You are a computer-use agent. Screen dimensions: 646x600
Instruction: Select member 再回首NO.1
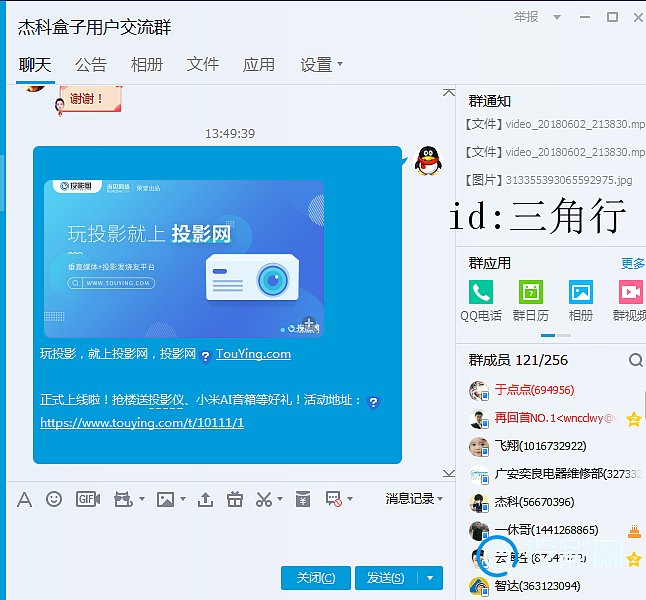[556, 418]
